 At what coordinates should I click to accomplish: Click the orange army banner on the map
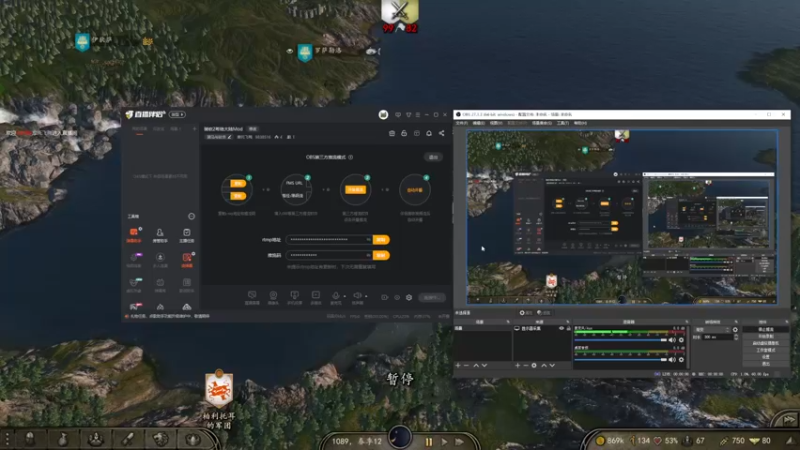(219, 389)
